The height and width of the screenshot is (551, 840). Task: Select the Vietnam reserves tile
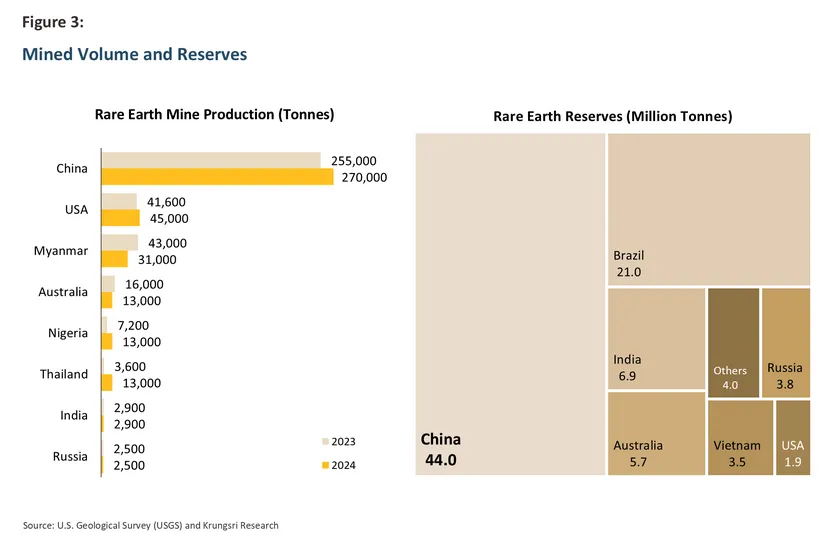click(739, 438)
